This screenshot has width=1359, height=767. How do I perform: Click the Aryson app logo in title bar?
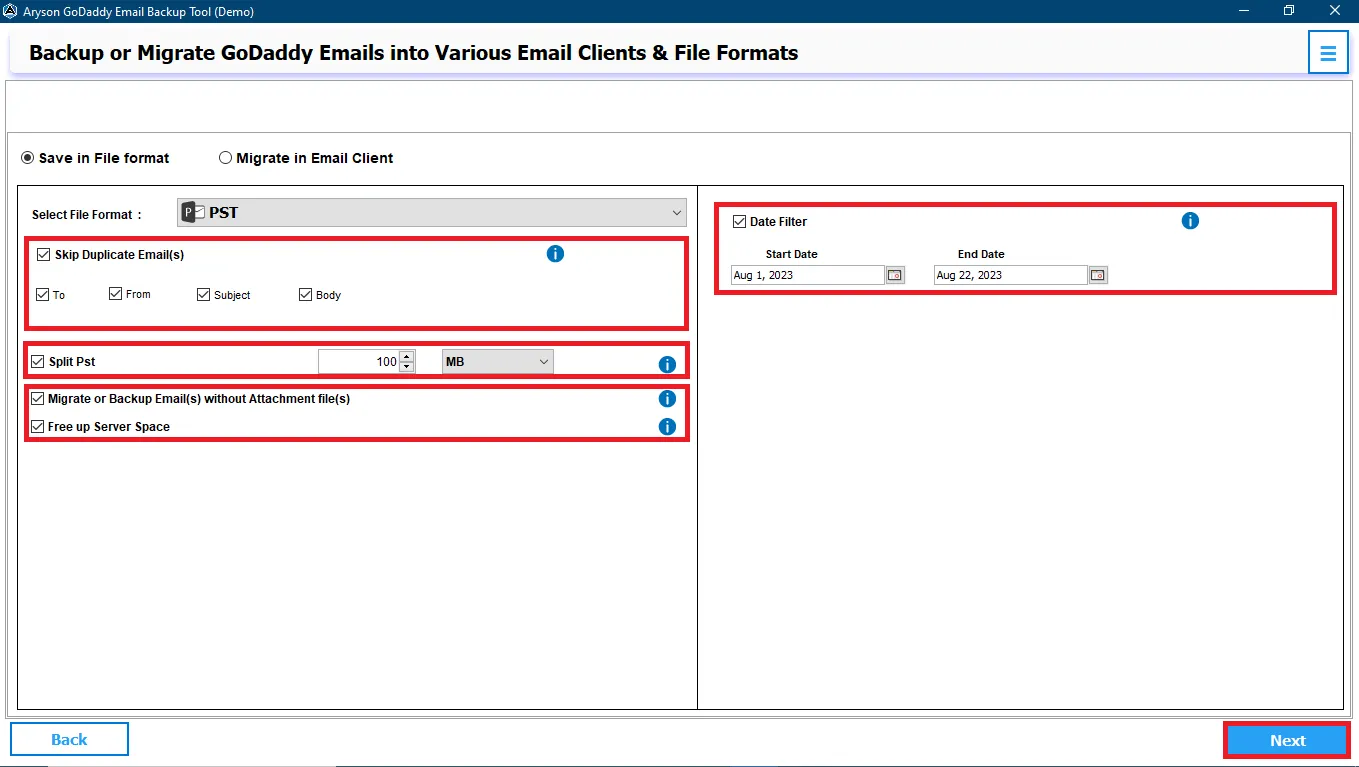point(10,11)
